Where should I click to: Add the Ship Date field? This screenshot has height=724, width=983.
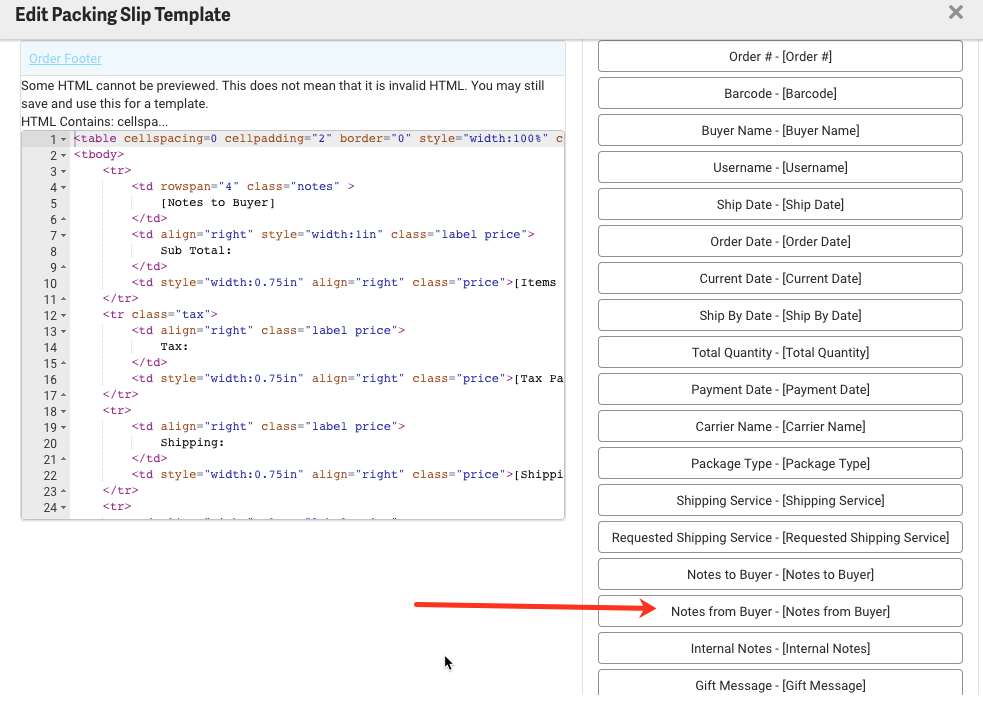click(x=779, y=204)
